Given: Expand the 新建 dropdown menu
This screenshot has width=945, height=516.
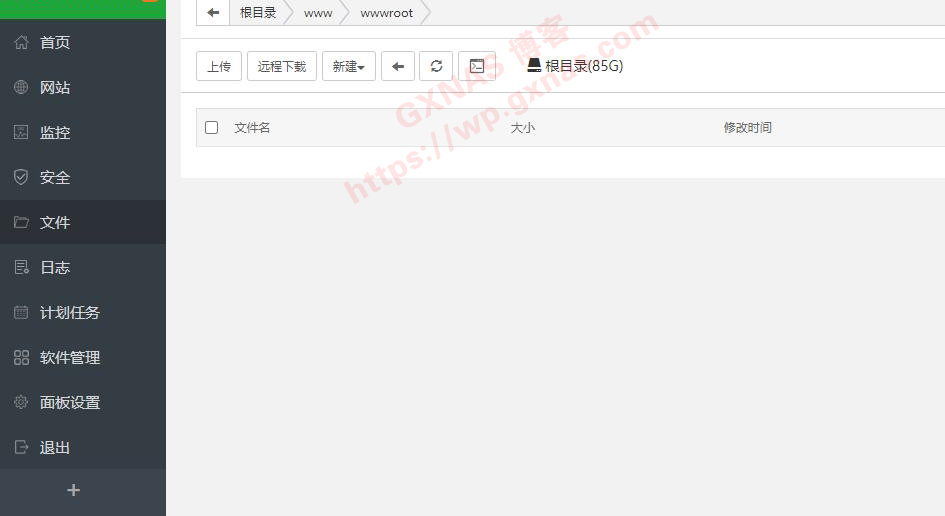Looking at the screenshot, I should (348, 66).
